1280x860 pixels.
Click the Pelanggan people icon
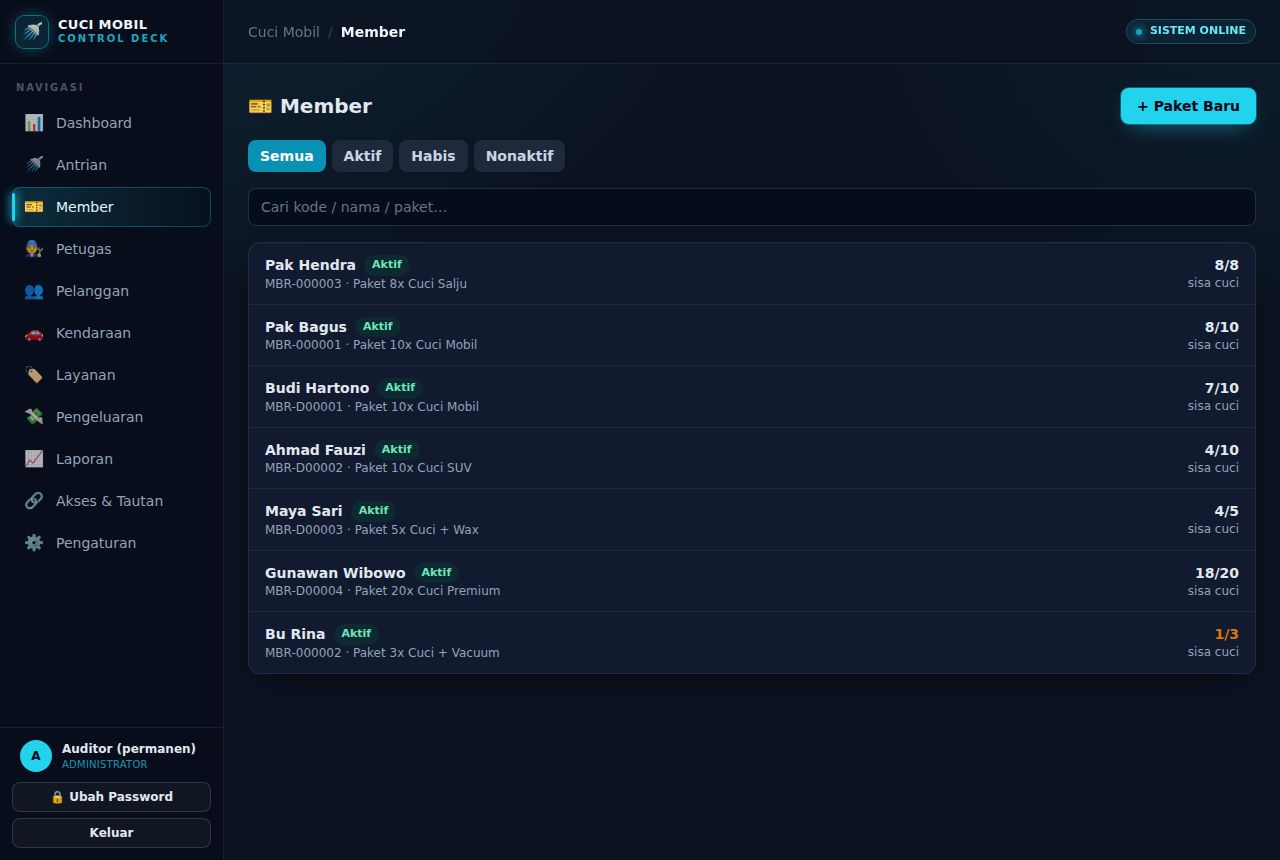pos(34,291)
